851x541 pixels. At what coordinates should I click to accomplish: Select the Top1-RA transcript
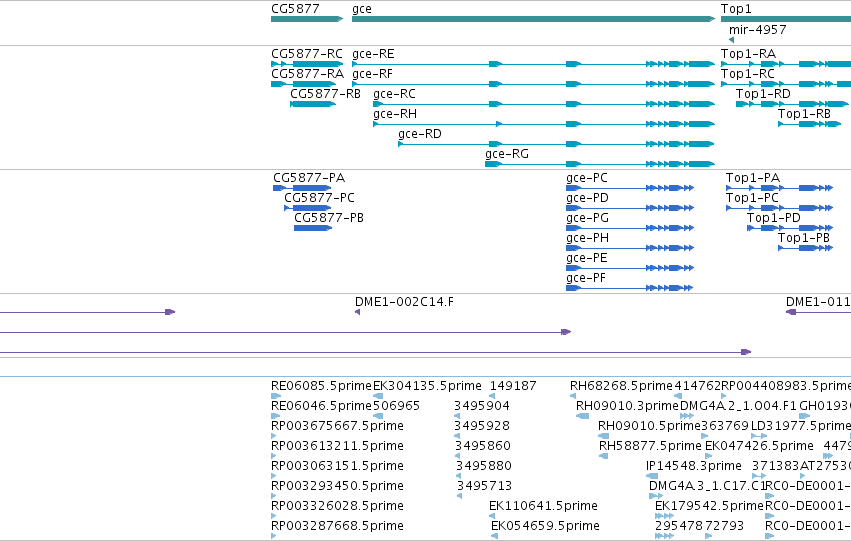(x=786, y=64)
